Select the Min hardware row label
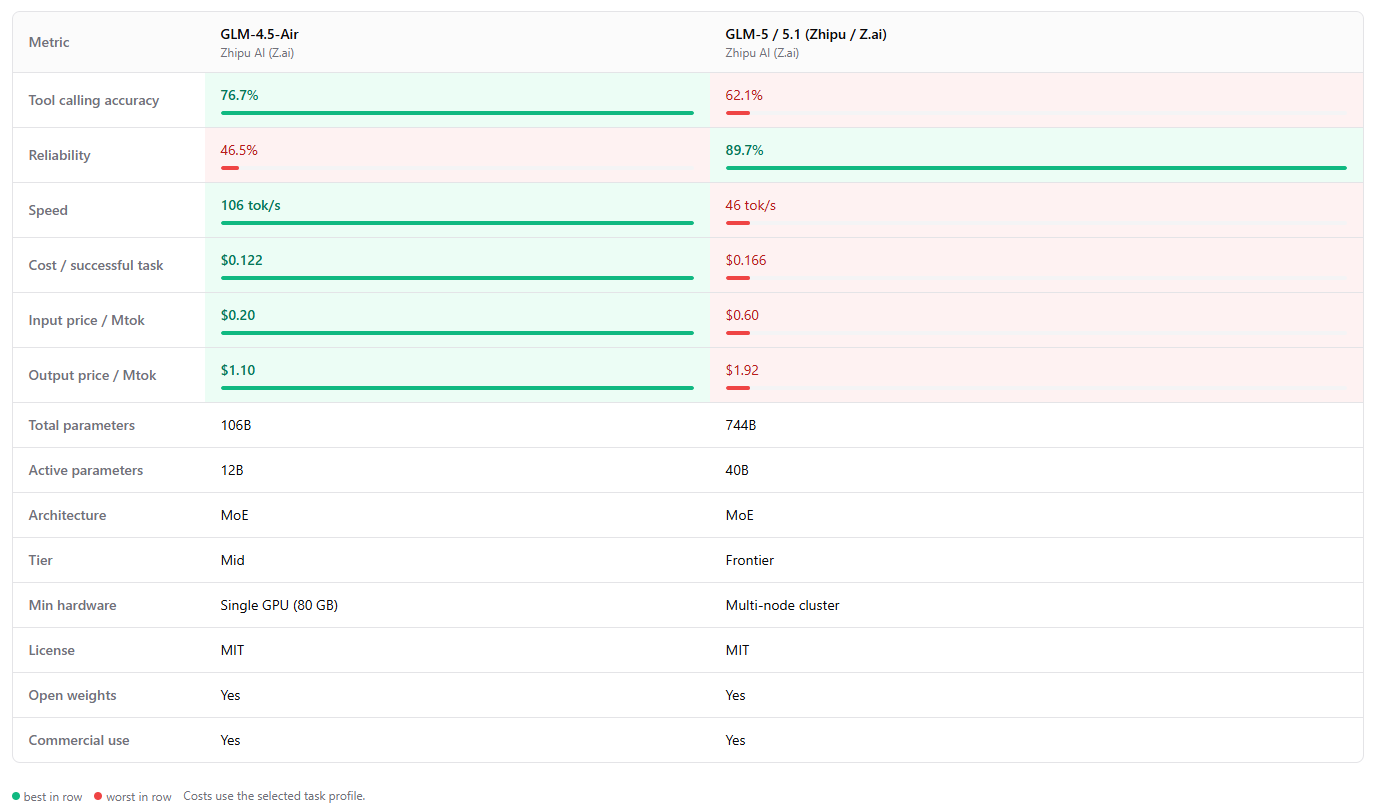Screen dimensions: 1377x811 tap(73, 605)
